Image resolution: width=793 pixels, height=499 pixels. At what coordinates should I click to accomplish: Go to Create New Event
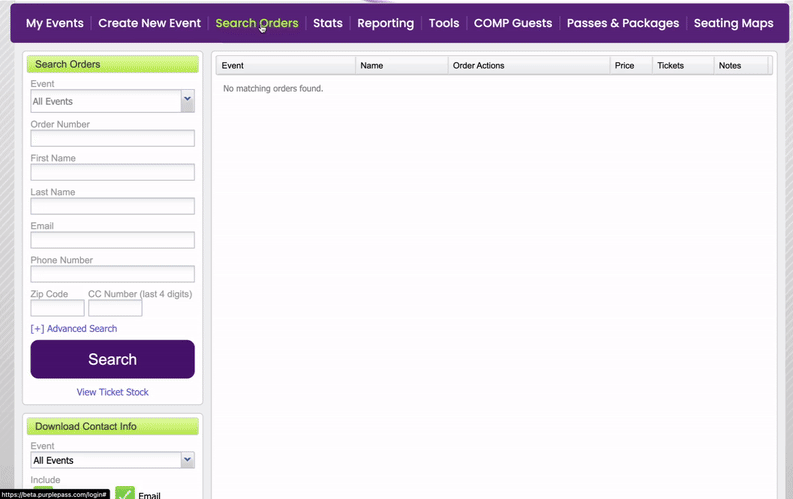pos(149,23)
